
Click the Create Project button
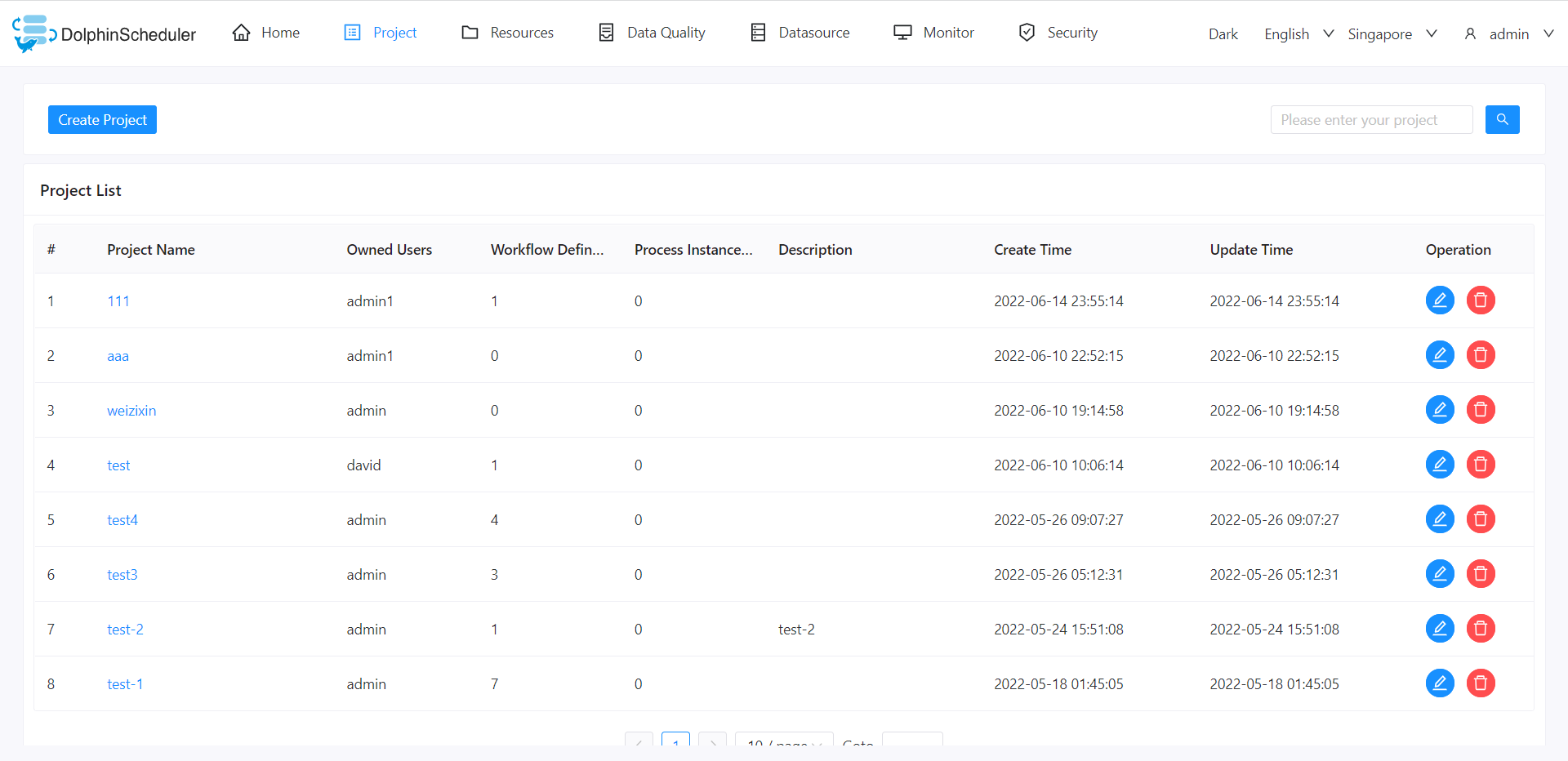[x=102, y=120]
